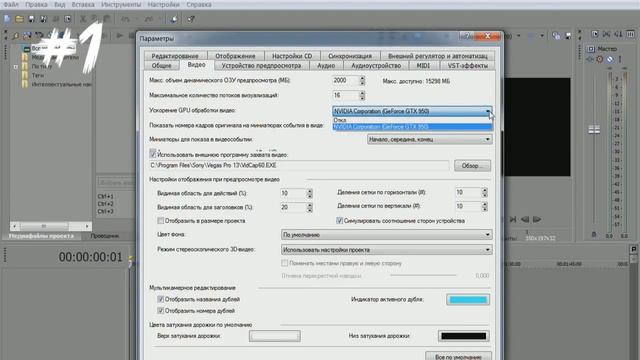The width and height of the screenshot is (640, 360).
Task: Expand the По типу tree node
Action: tap(16, 67)
